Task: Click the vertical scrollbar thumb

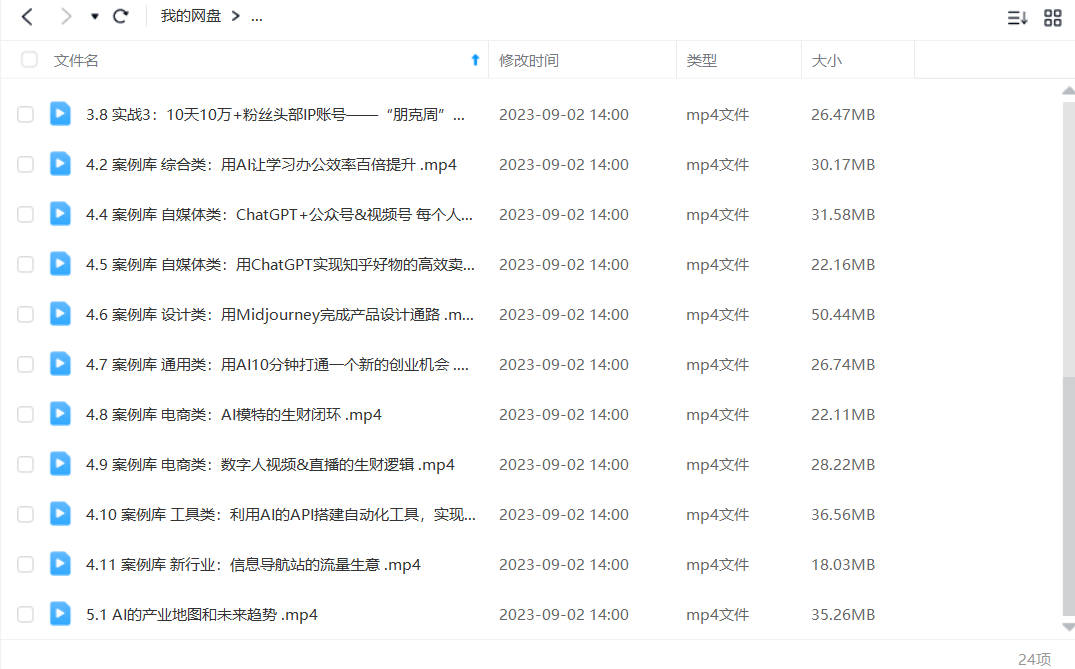Action: point(1068,496)
